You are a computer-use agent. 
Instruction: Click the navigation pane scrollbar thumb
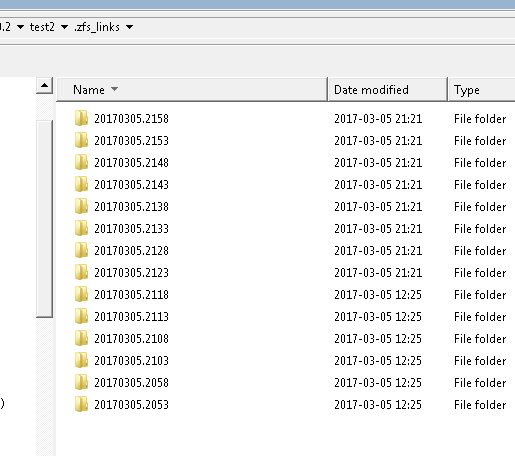[x=44, y=219]
